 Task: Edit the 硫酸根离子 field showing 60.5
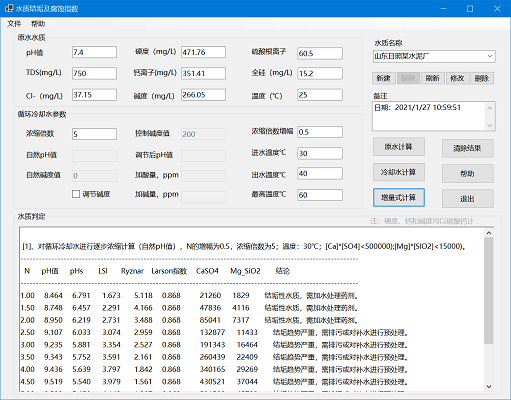320,53
